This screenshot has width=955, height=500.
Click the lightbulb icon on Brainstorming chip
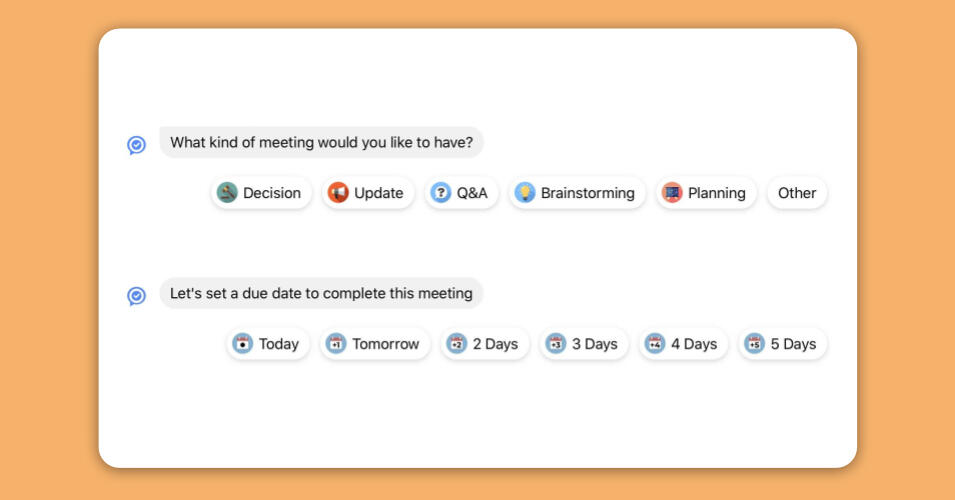pyautogui.click(x=525, y=193)
